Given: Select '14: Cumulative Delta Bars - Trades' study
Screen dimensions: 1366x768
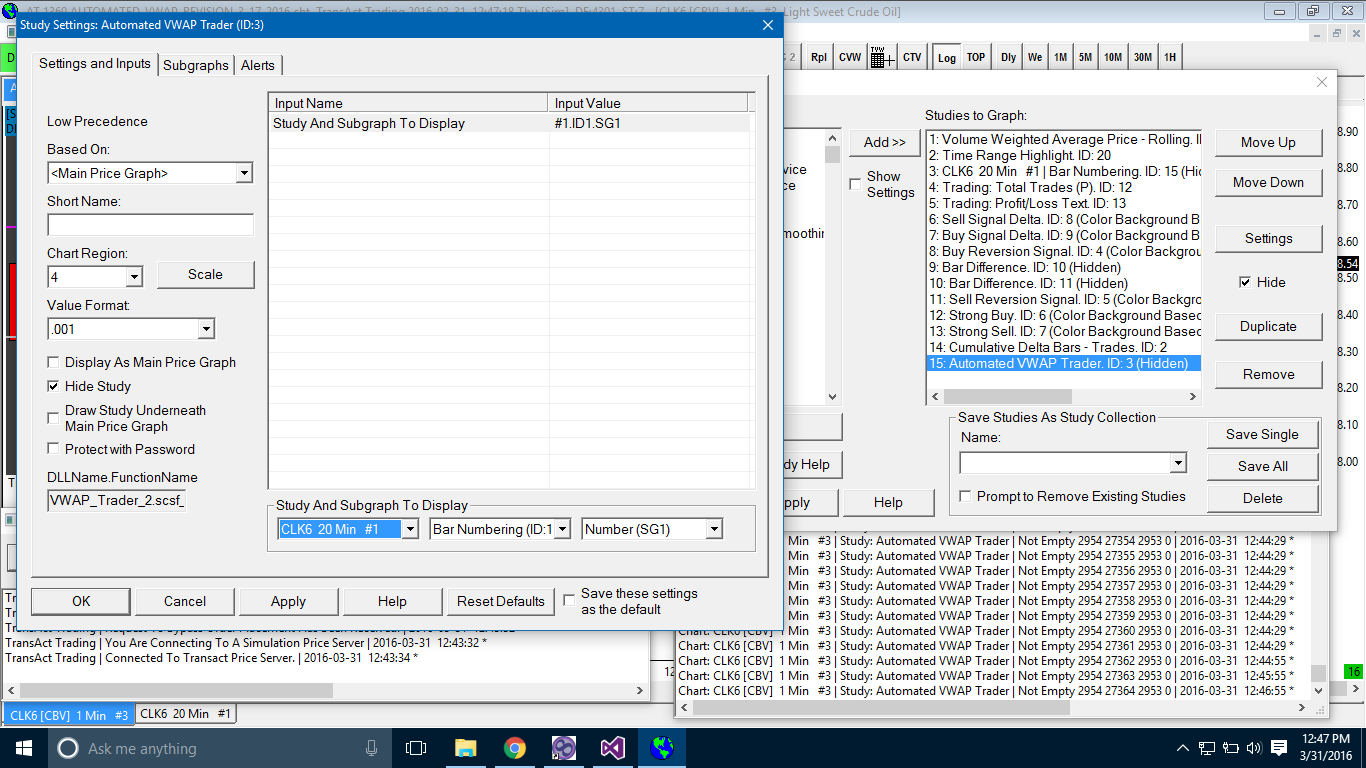Looking at the screenshot, I should click(1063, 347).
